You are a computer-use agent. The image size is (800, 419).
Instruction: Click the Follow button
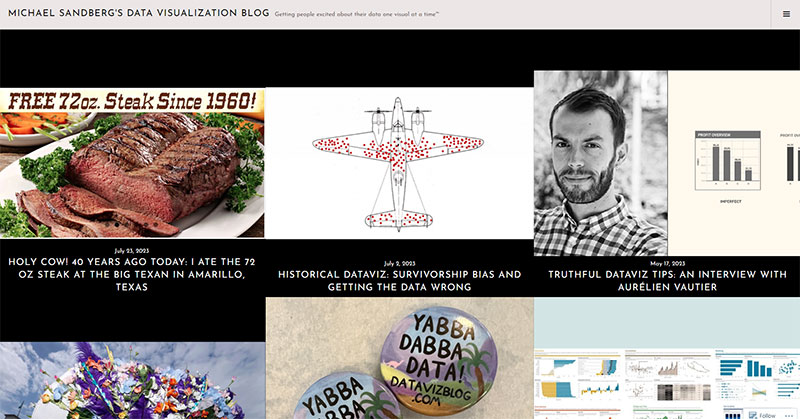point(762,415)
